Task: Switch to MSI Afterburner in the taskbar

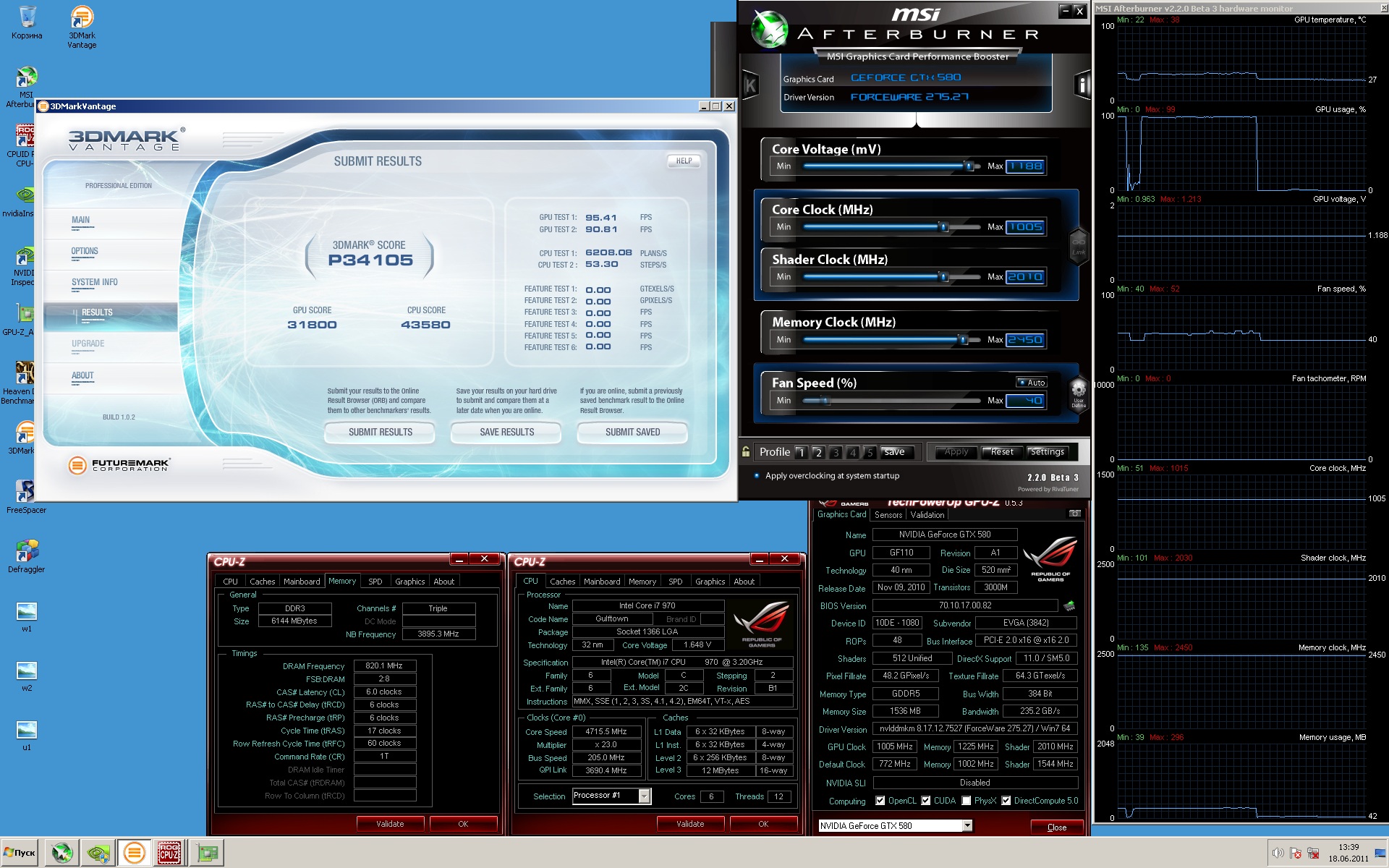Action: (62, 853)
